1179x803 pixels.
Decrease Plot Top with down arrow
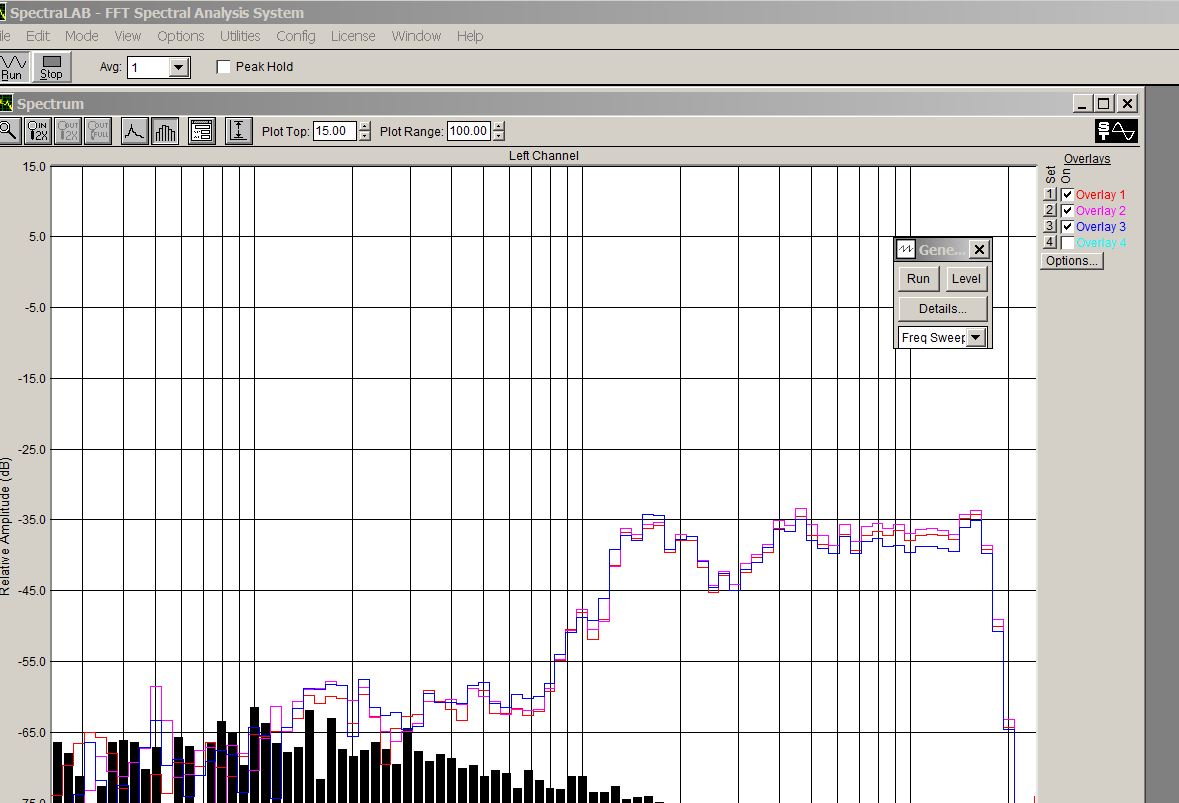click(x=365, y=136)
